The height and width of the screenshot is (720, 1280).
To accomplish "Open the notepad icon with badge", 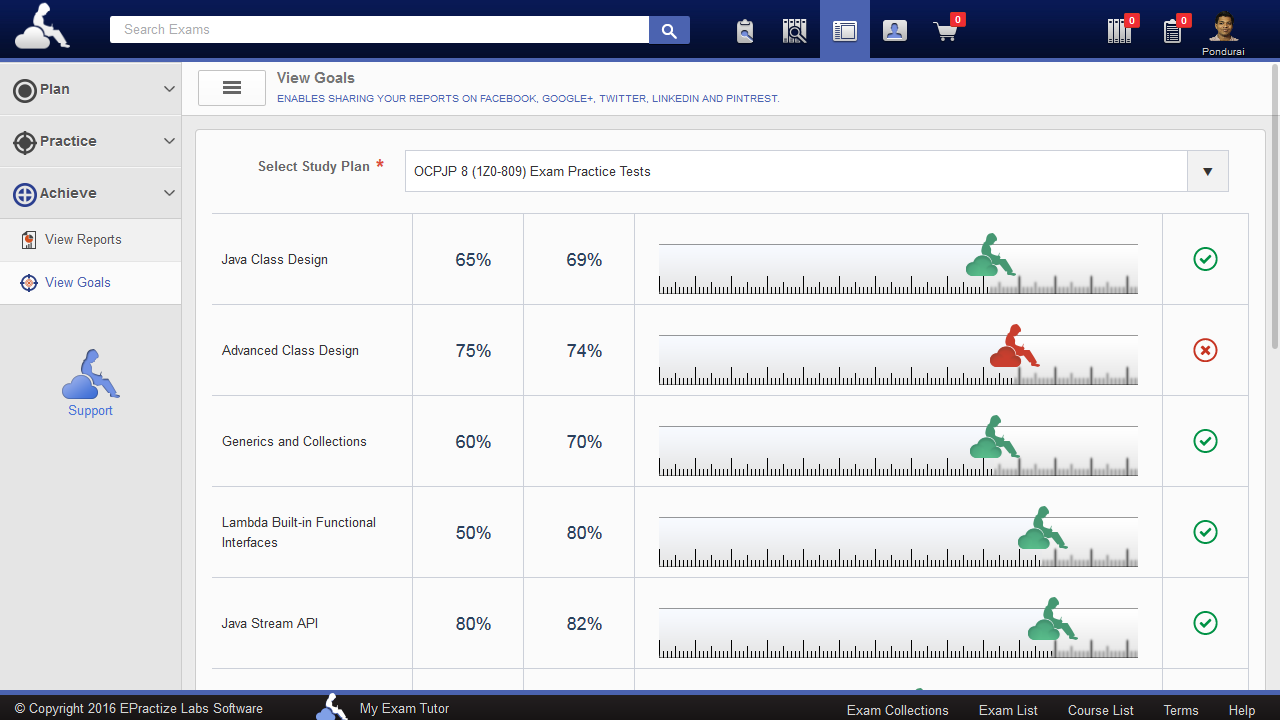I will click(1173, 31).
